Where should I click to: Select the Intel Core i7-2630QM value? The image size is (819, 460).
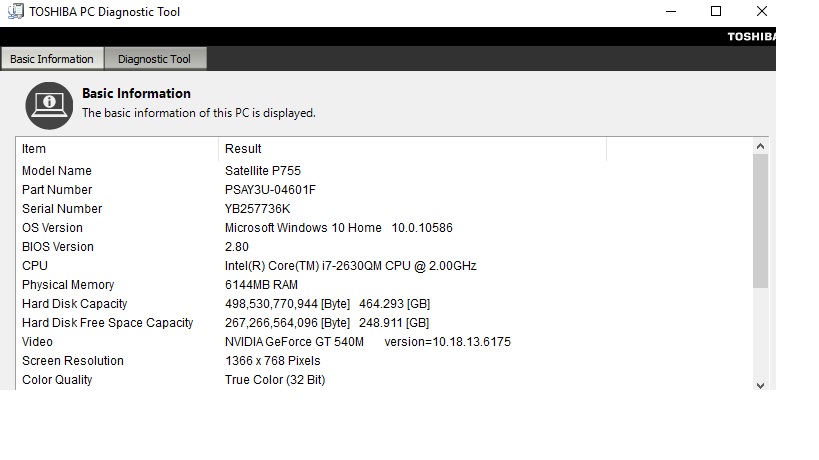pyautogui.click(x=350, y=266)
